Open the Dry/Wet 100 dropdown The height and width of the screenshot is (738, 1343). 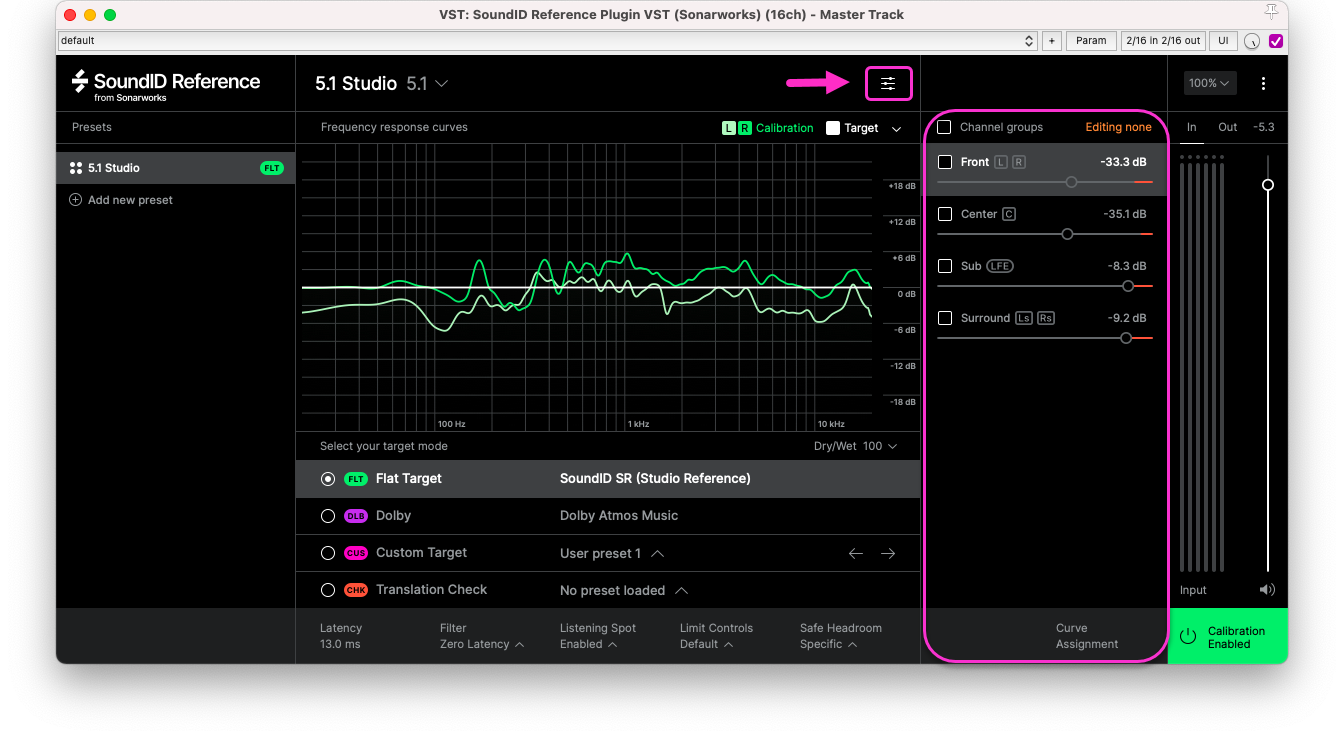(x=856, y=446)
